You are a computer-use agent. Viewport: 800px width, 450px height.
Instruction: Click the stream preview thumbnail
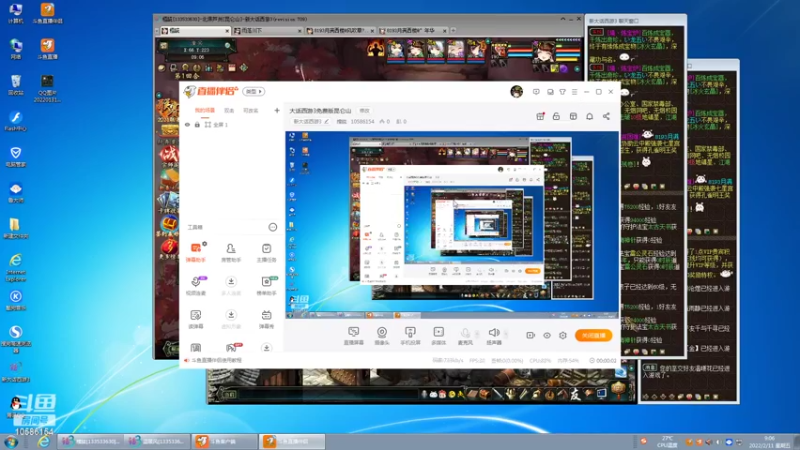(452, 225)
